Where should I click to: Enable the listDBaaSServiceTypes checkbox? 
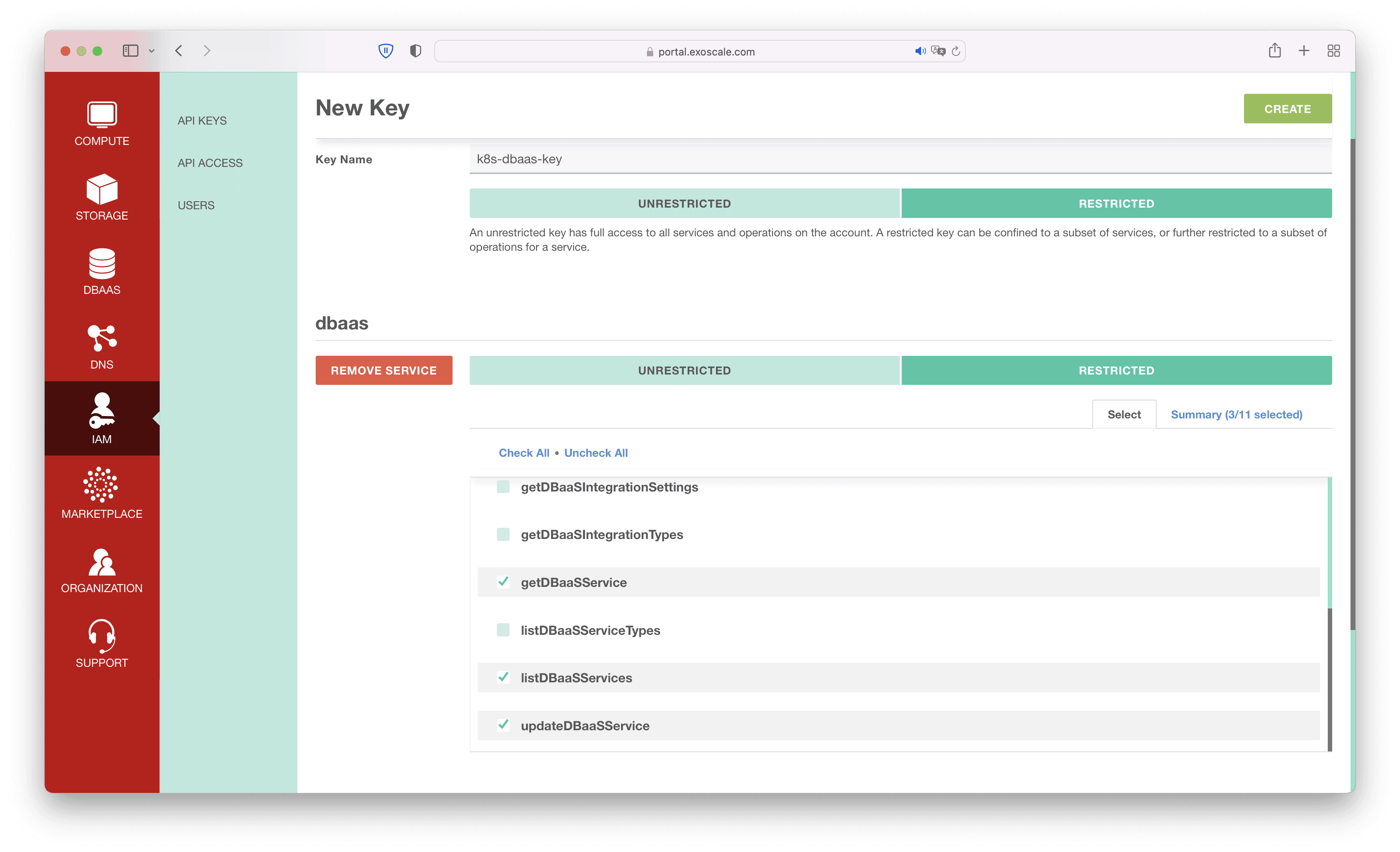click(503, 630)
